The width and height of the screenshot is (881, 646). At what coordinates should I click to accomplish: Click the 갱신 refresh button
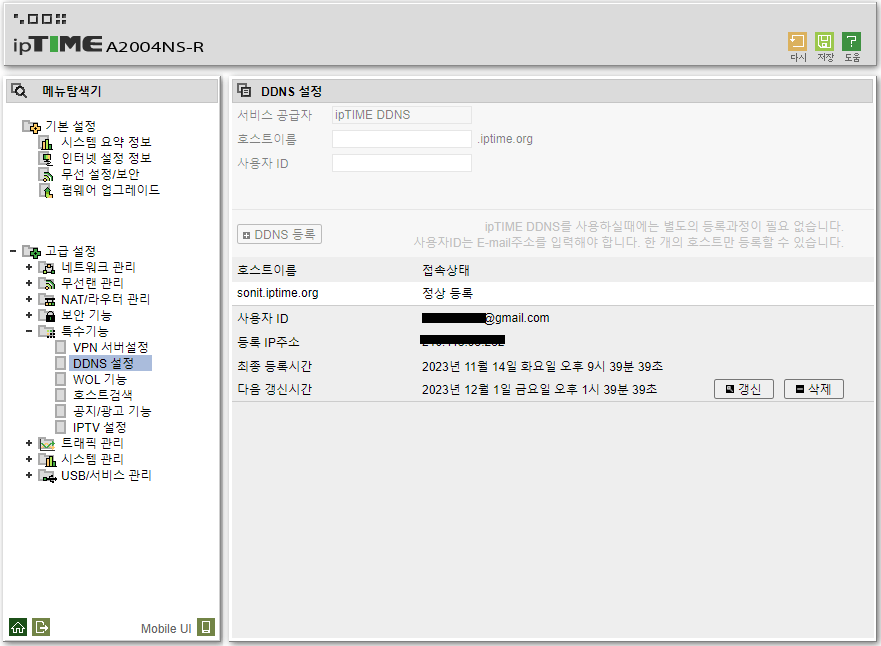click(x=743, y=389)
